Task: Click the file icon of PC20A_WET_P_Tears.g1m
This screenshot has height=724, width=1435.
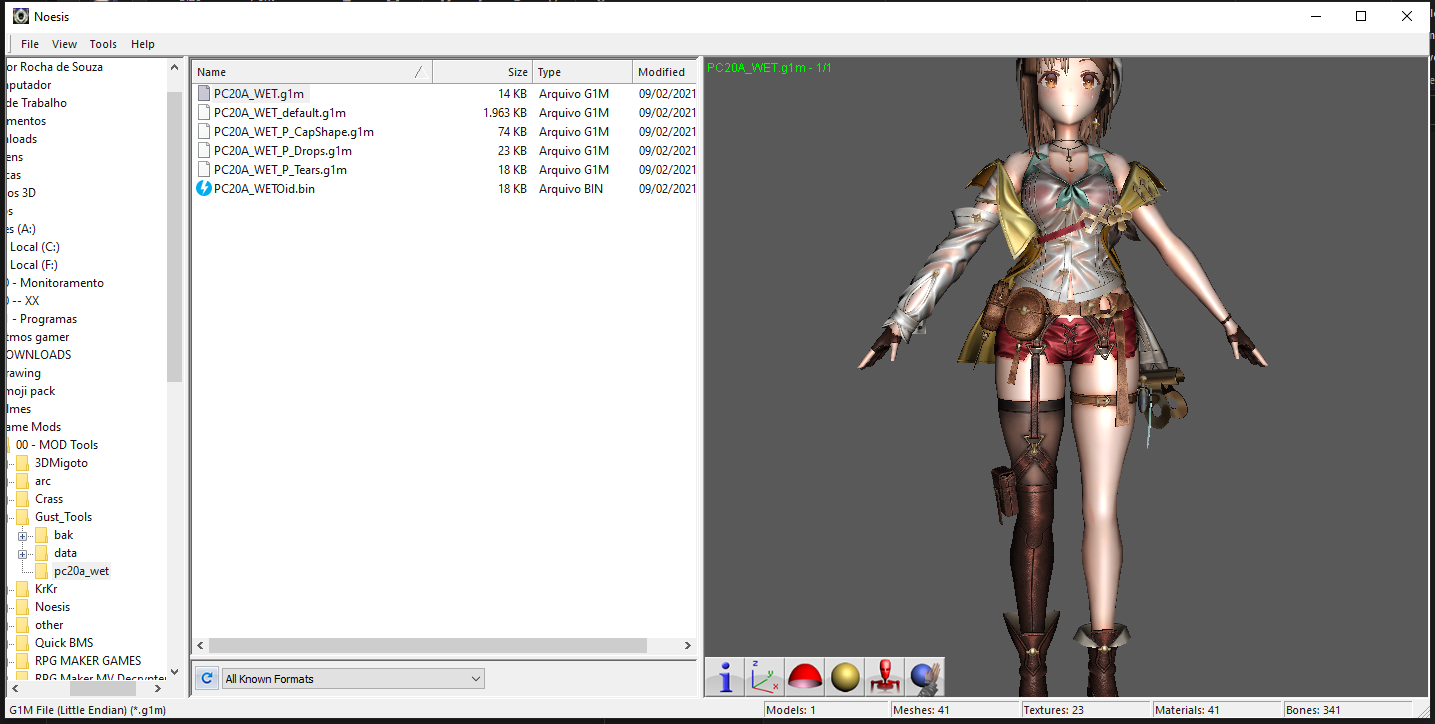Action: click(x=204, y=170)
